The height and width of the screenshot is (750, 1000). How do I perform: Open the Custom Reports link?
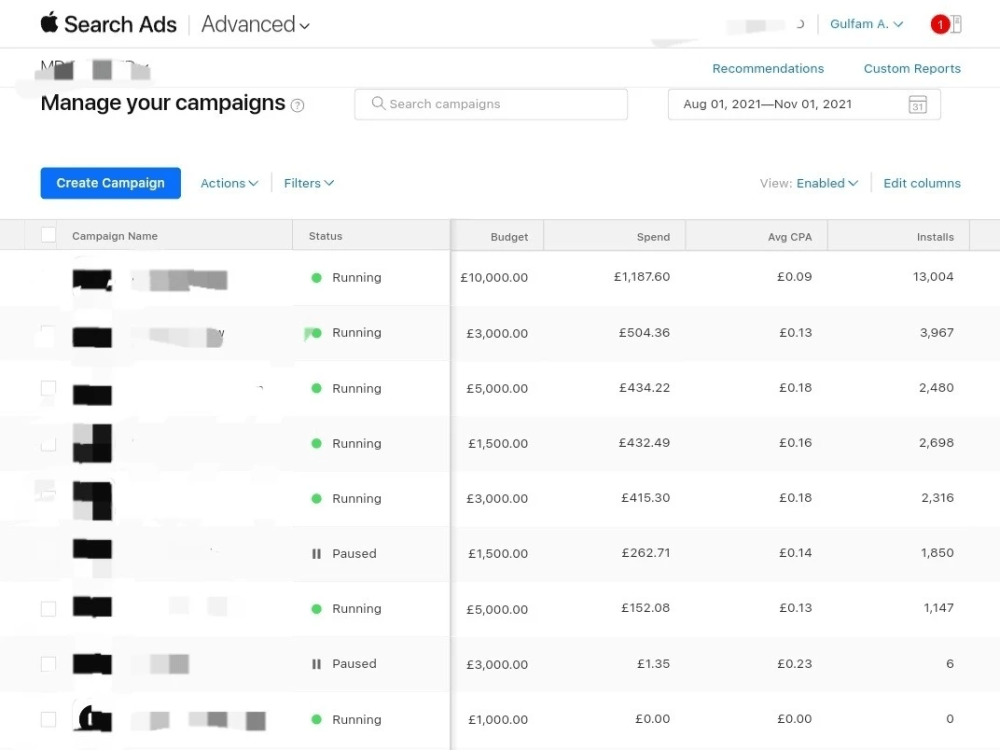coord(912,68)
